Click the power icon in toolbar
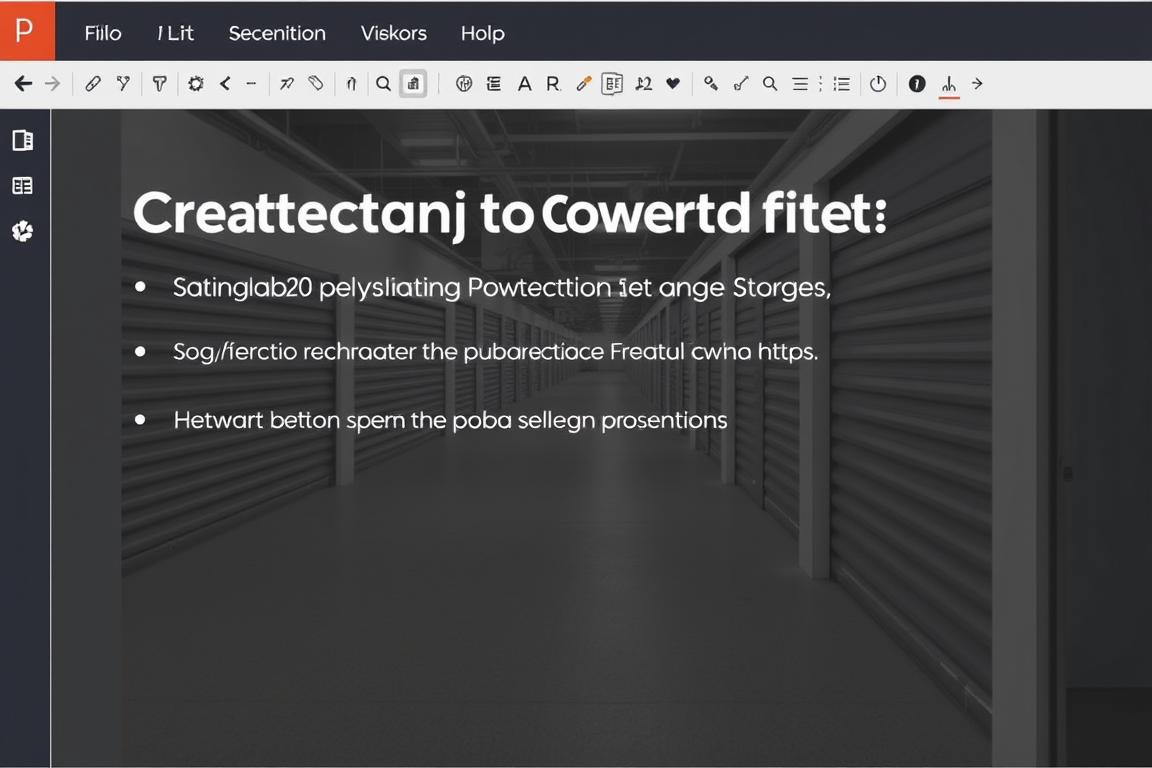Image resolution: width=1152 pixels, height=768 pixels. click(878, 84)
